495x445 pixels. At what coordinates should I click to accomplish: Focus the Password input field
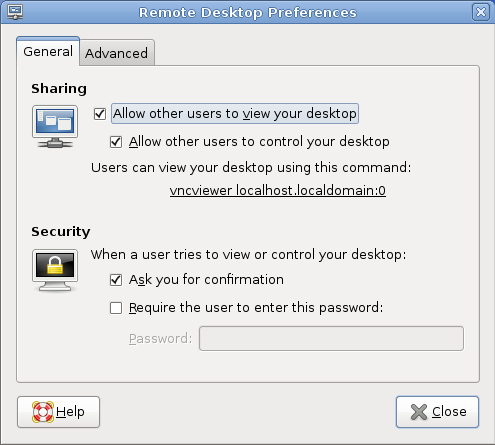(331, 339)
